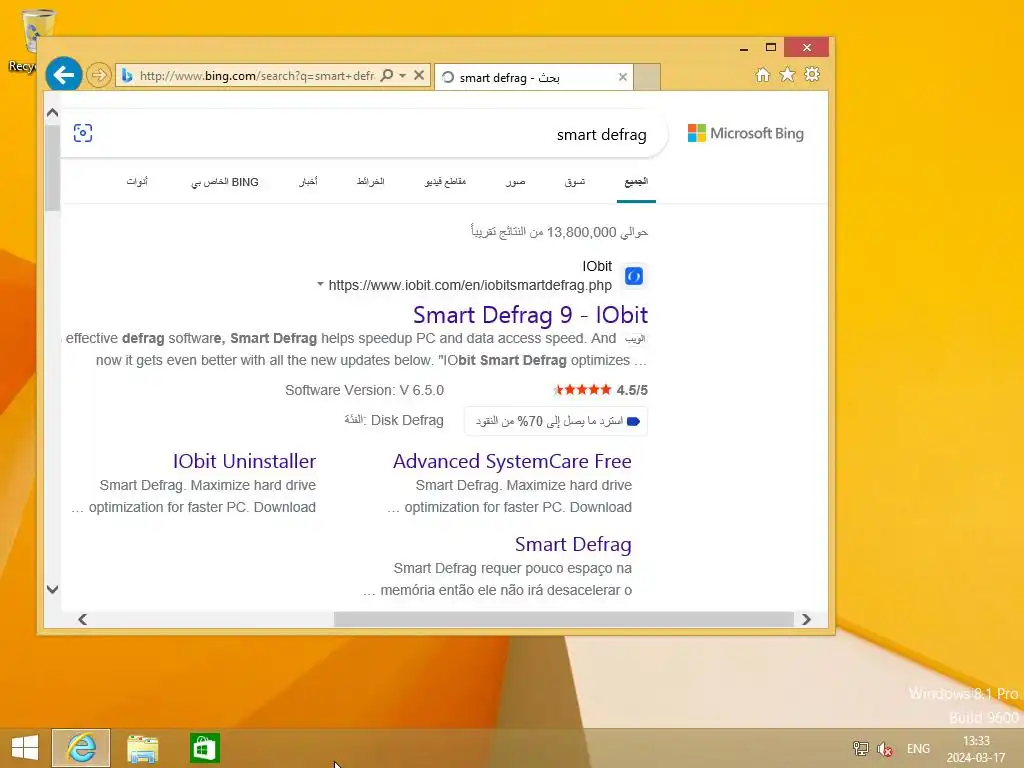
Task: Switch to the أخبار news tab
Action: pos(308,182)
